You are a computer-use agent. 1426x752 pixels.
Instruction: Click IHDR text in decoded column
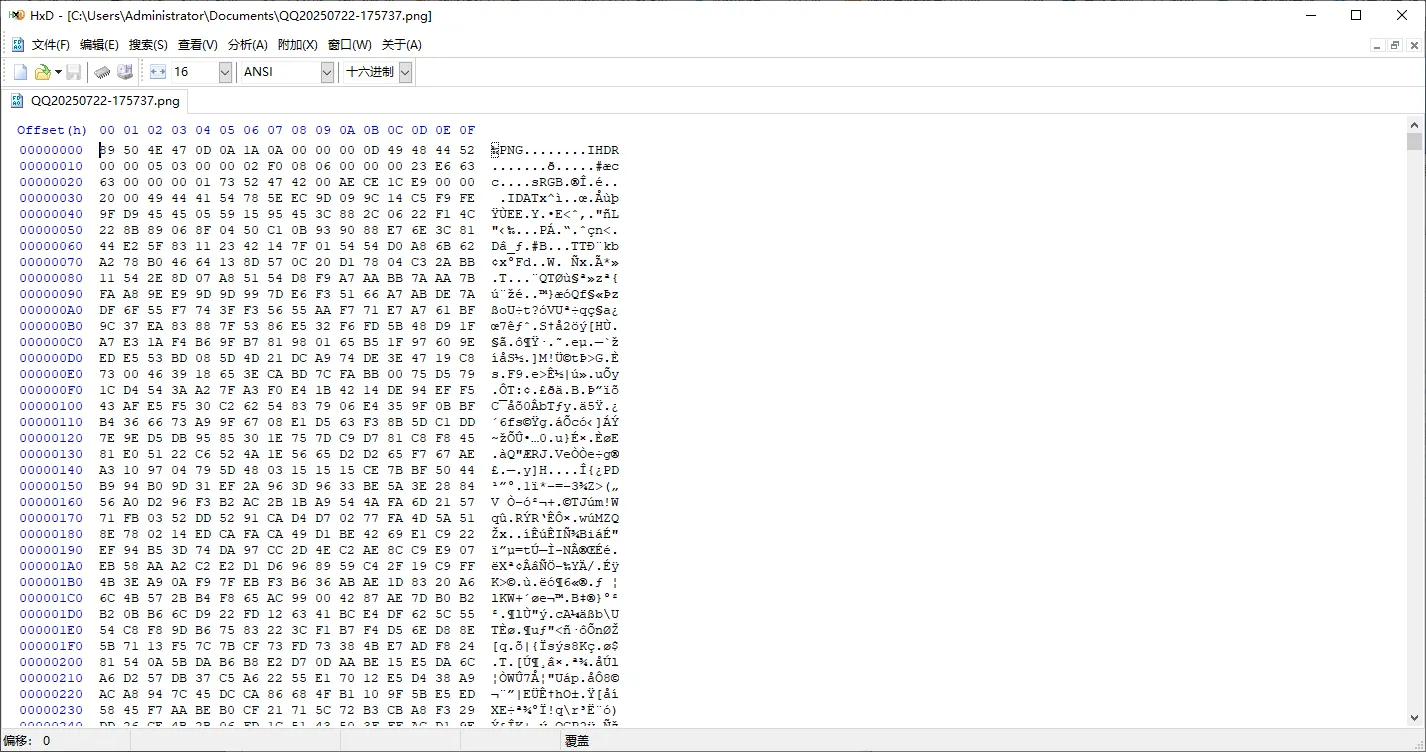[x=603, y=150]
